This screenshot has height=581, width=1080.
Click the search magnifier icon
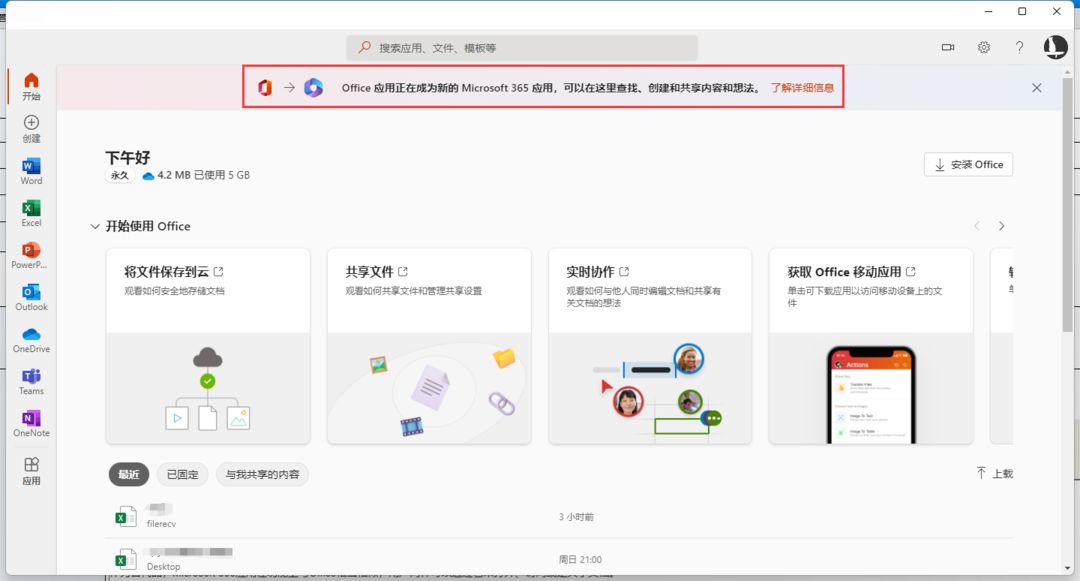tap(364, 47)
